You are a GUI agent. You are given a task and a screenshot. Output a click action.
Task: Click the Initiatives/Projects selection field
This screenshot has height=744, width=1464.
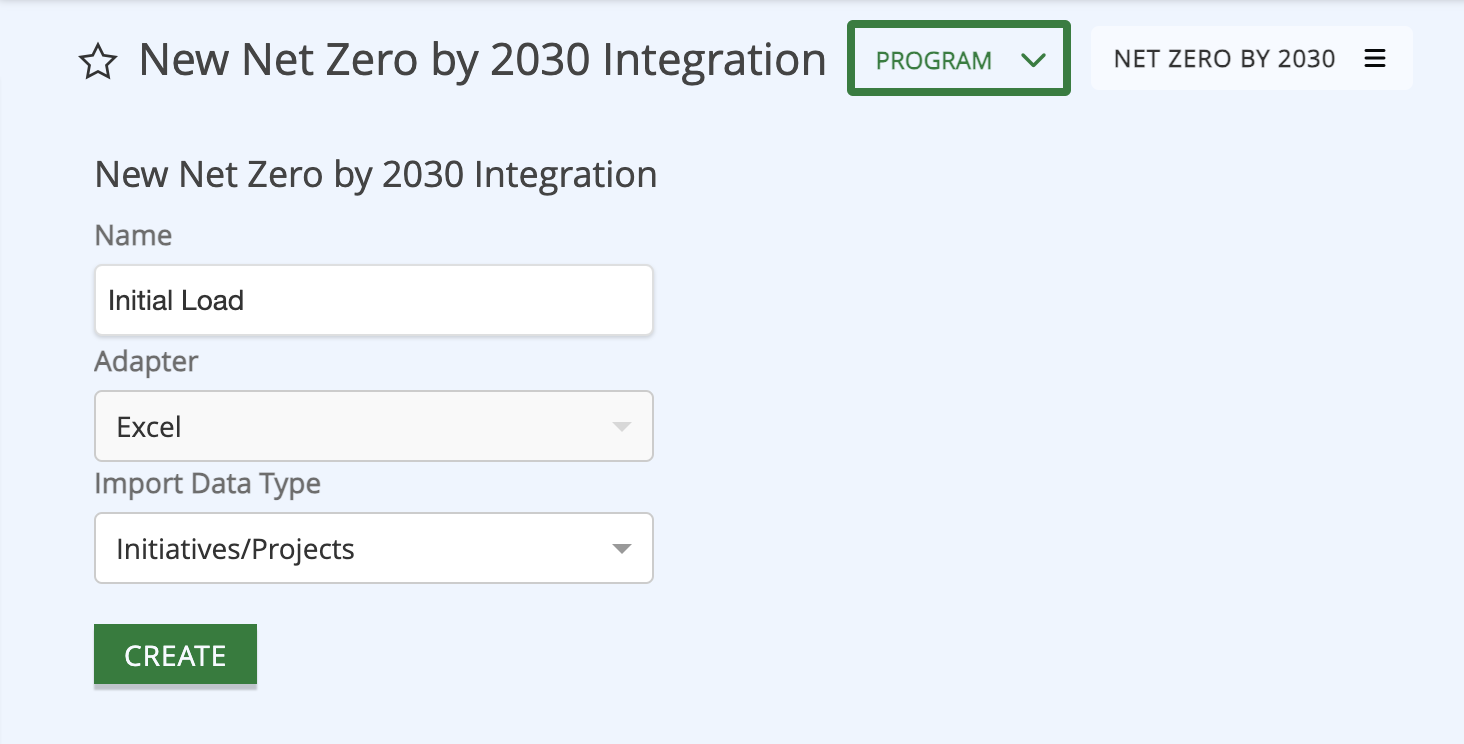(373, 548)
